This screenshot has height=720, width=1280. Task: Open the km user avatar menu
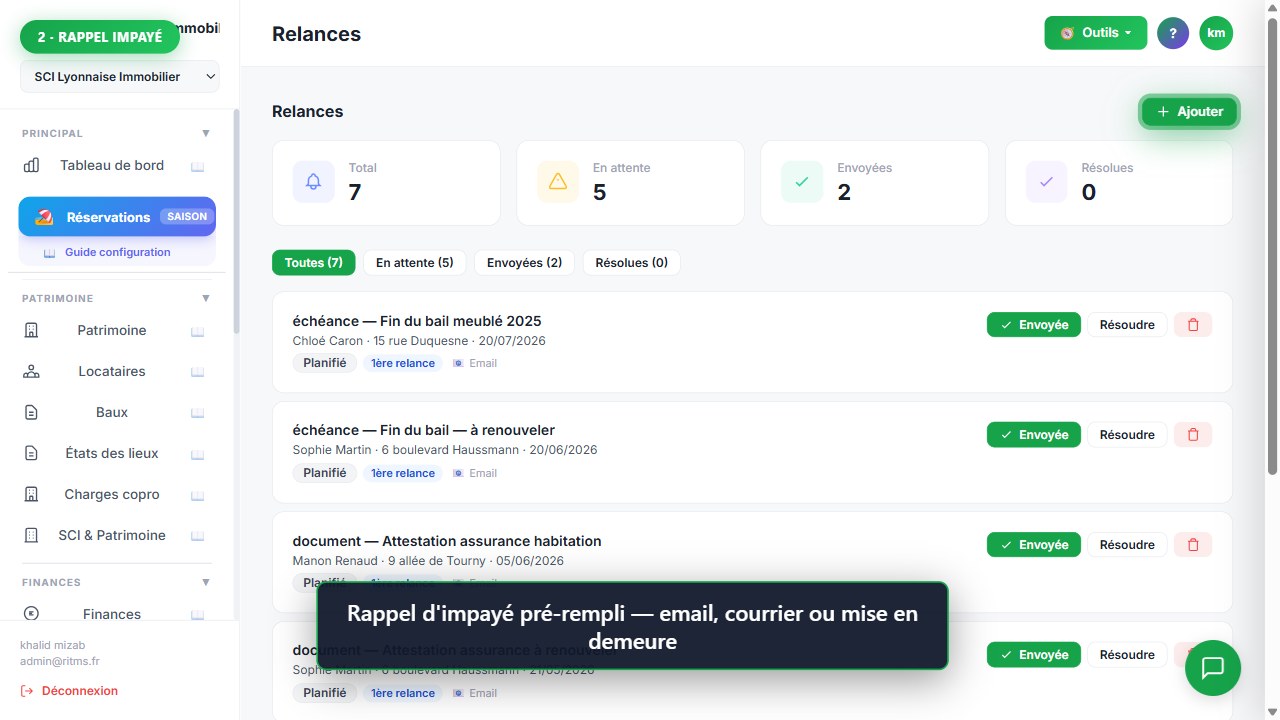(x=1216, y=33)
